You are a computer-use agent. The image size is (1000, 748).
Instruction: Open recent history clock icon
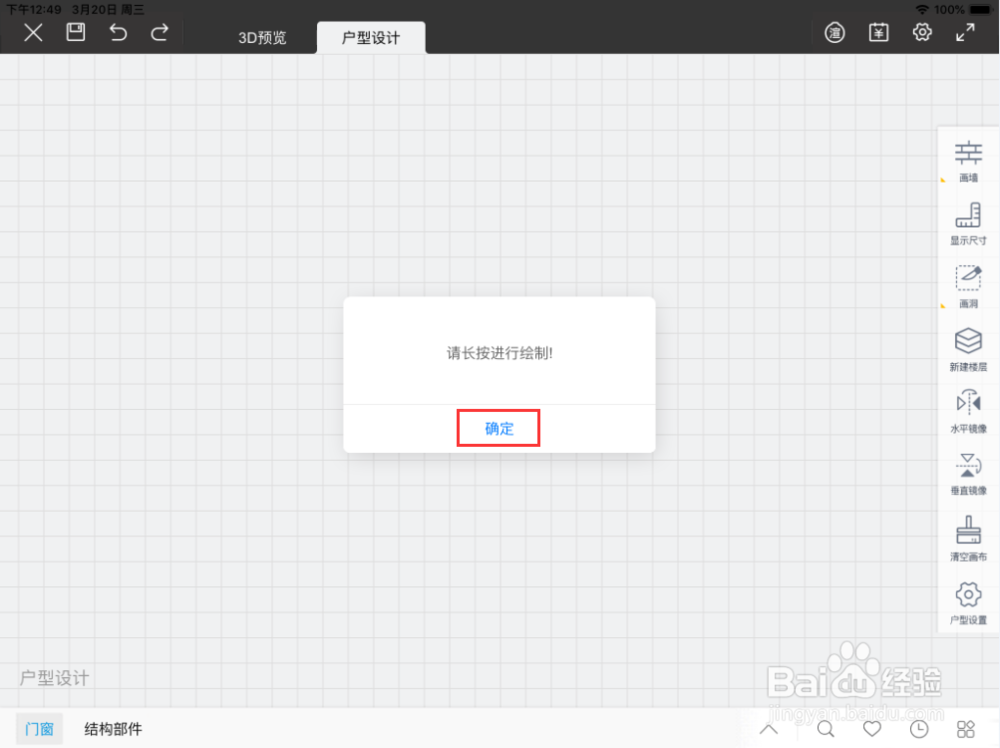click(x=919, y=729)
